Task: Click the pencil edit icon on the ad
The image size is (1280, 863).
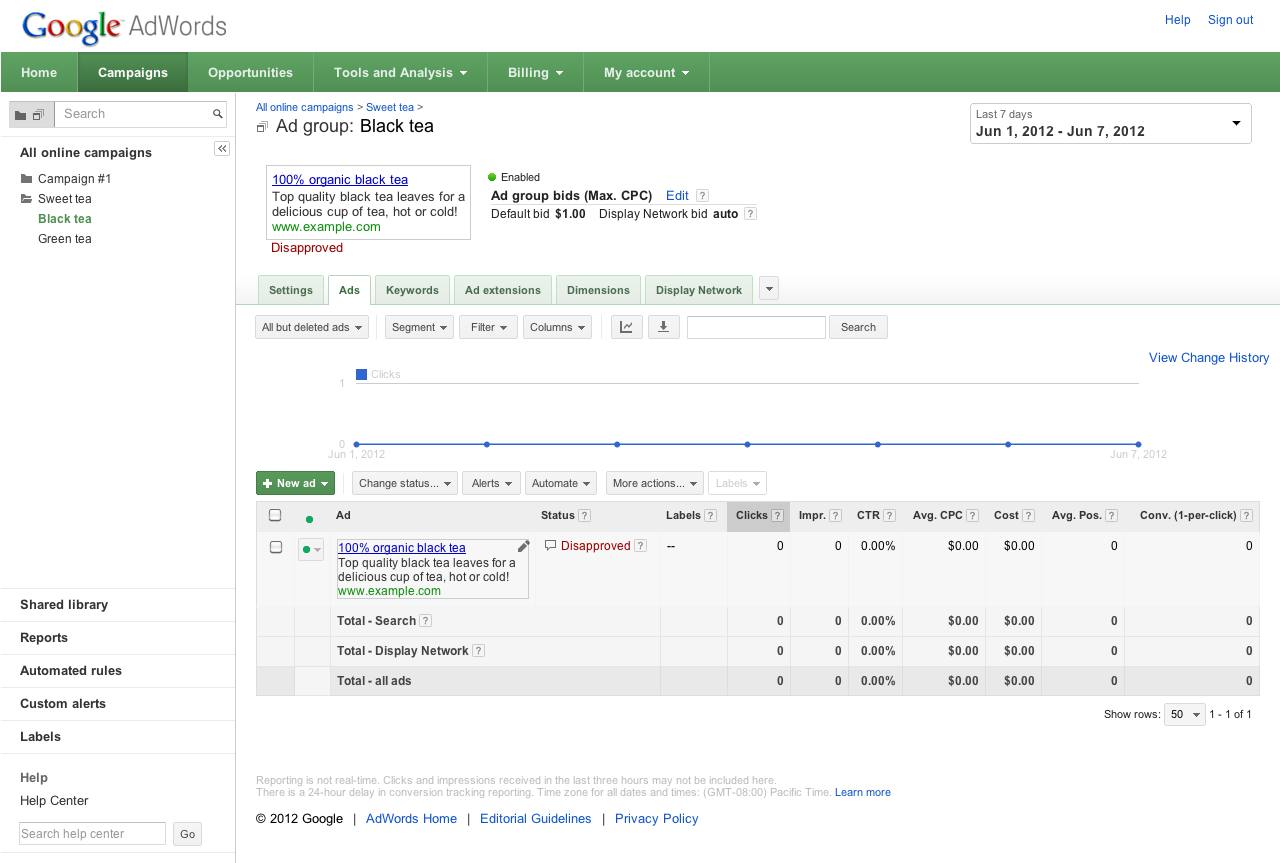Action: point(523,546)
